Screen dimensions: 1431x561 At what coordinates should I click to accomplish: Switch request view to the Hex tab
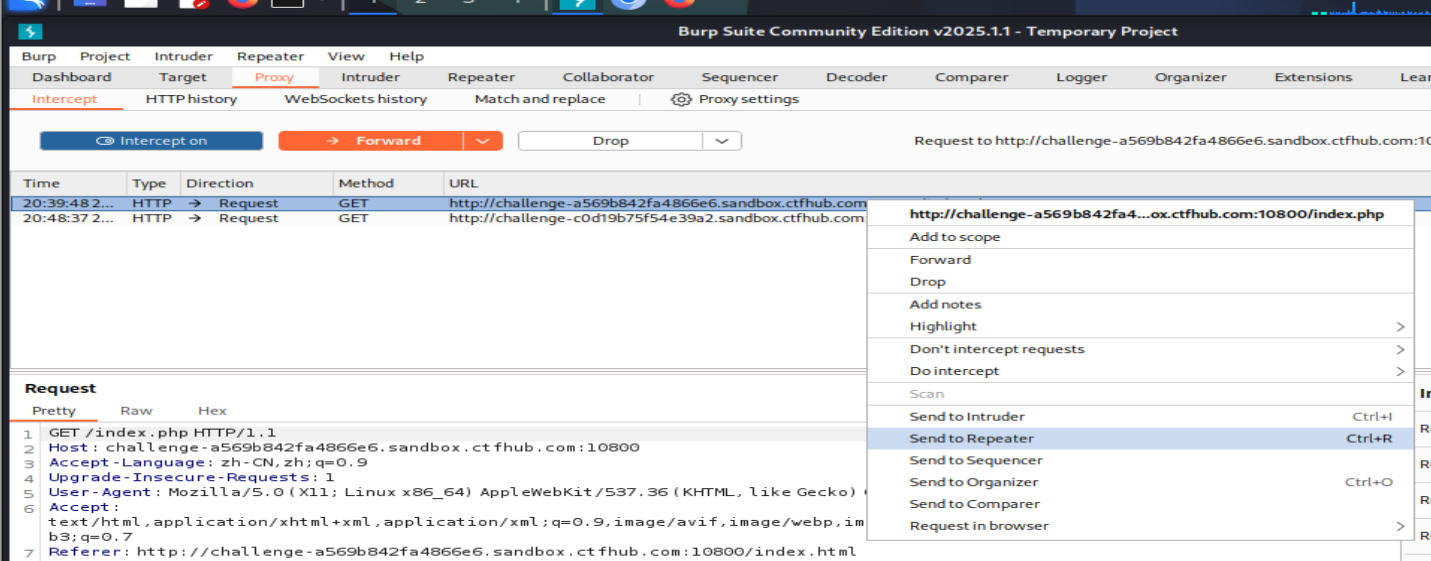click(x=212, y=410)
